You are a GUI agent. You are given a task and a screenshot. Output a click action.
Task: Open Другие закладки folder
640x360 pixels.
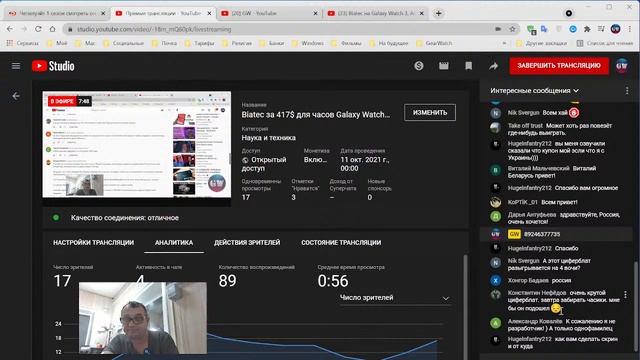(x=542, y=43)
